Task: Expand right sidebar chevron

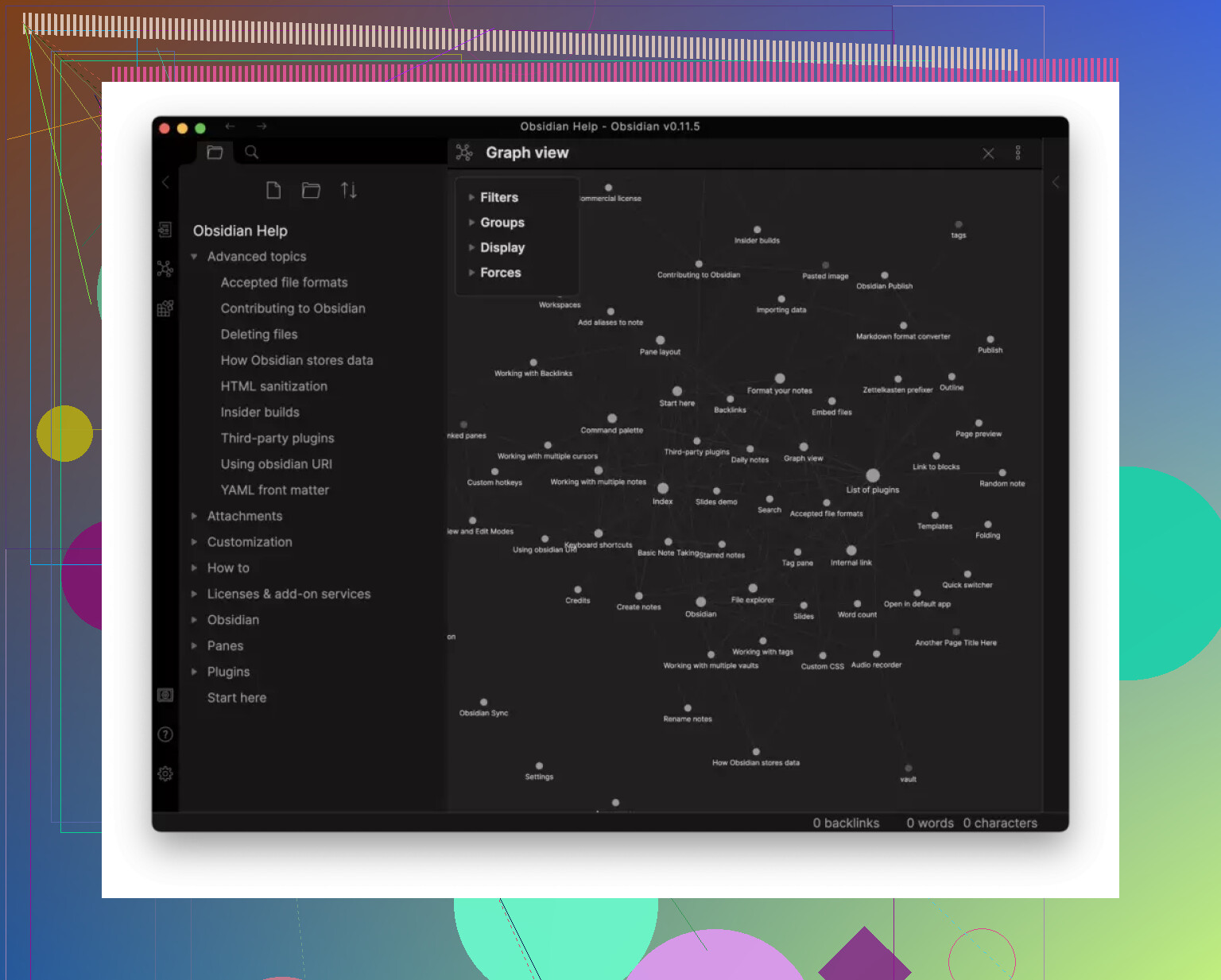Action: (1056, 182)
